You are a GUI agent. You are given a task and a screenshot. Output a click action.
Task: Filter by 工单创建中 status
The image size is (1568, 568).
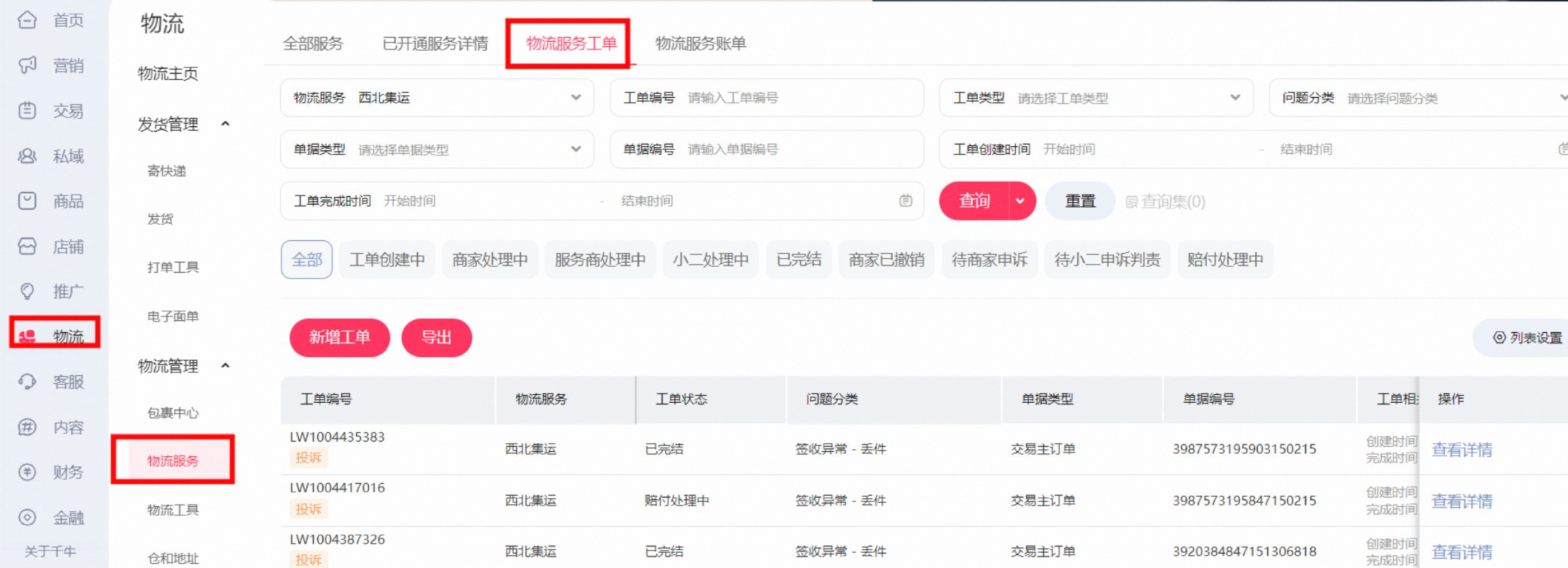(x=387, y=259)
